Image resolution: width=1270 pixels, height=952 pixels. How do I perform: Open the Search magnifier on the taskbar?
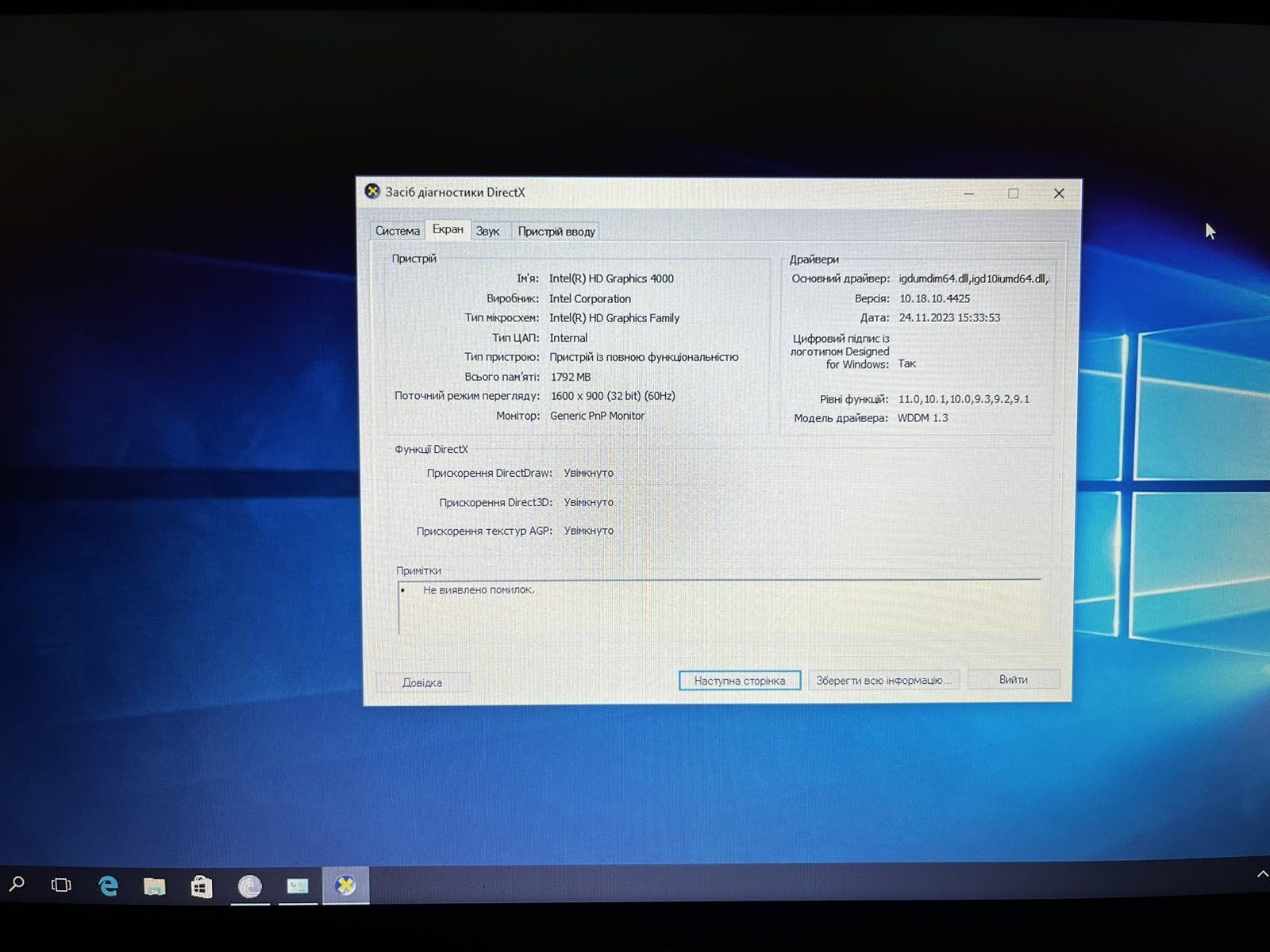pyautogui.click(x=16, y=884)
